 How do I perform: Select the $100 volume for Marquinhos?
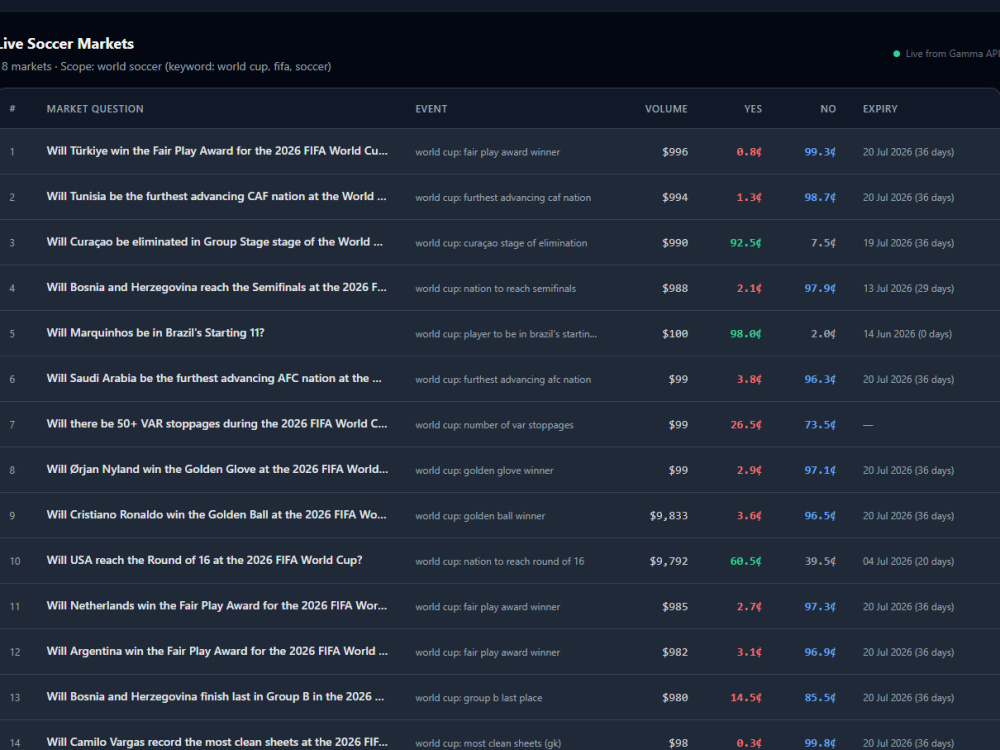[675, 334]
